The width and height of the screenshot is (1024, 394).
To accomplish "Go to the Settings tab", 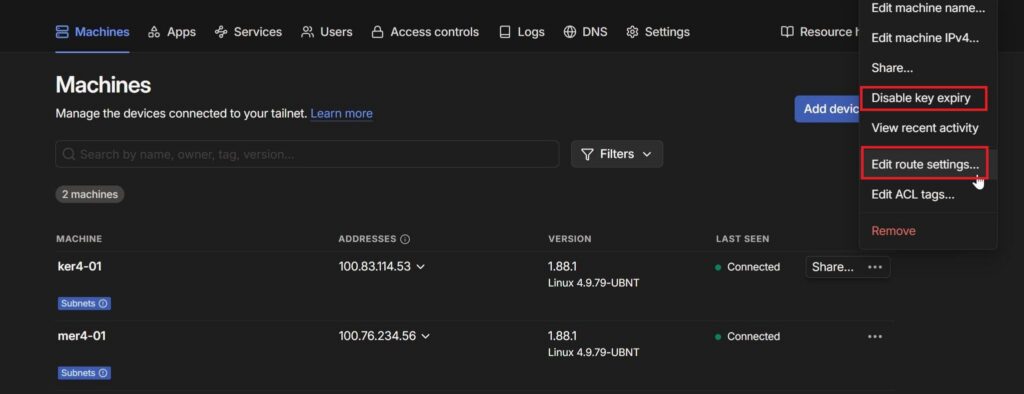I will (x=658, y=32).
